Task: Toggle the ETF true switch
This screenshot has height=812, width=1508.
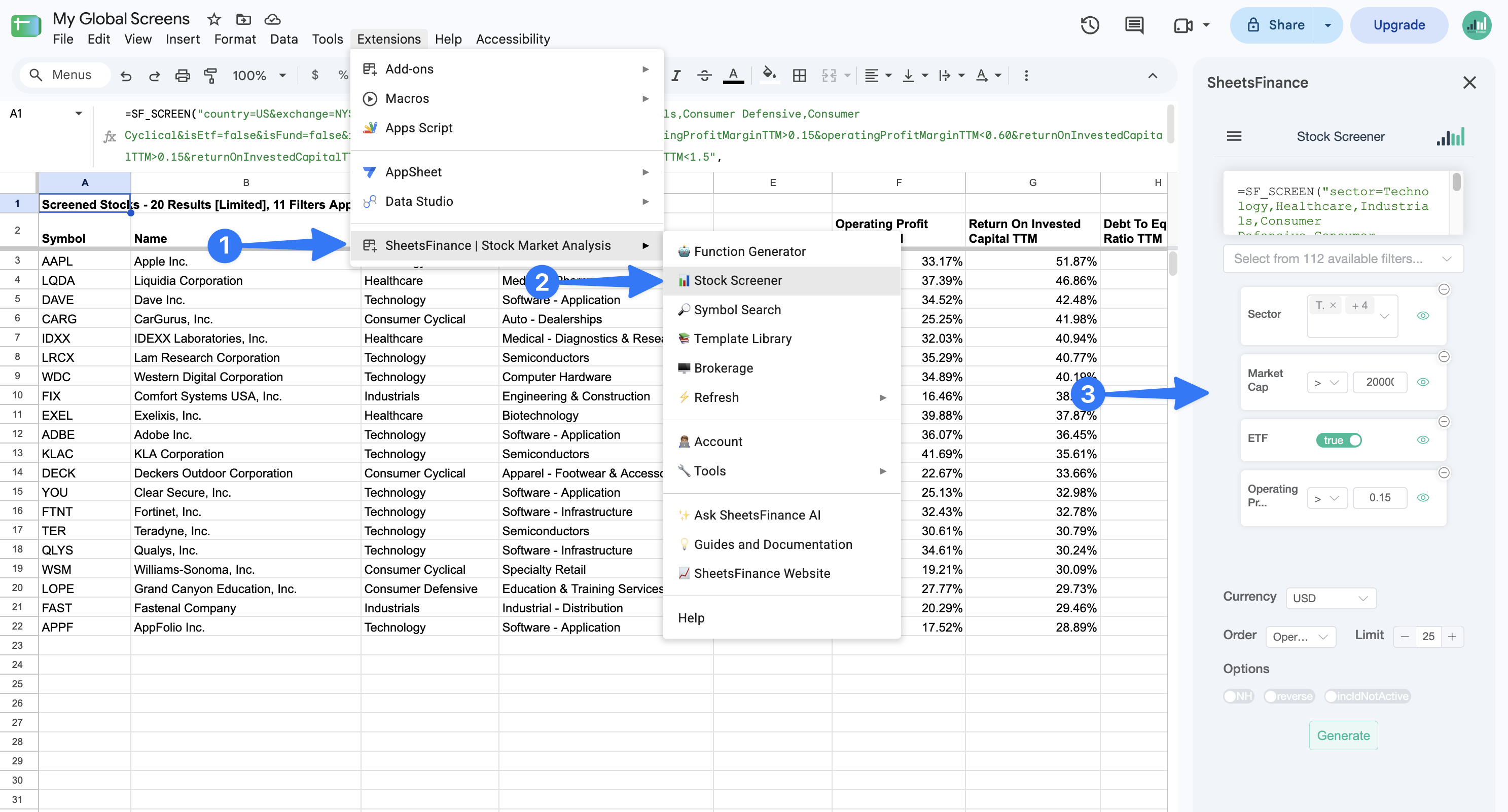Action: [x=1339, y=440]
